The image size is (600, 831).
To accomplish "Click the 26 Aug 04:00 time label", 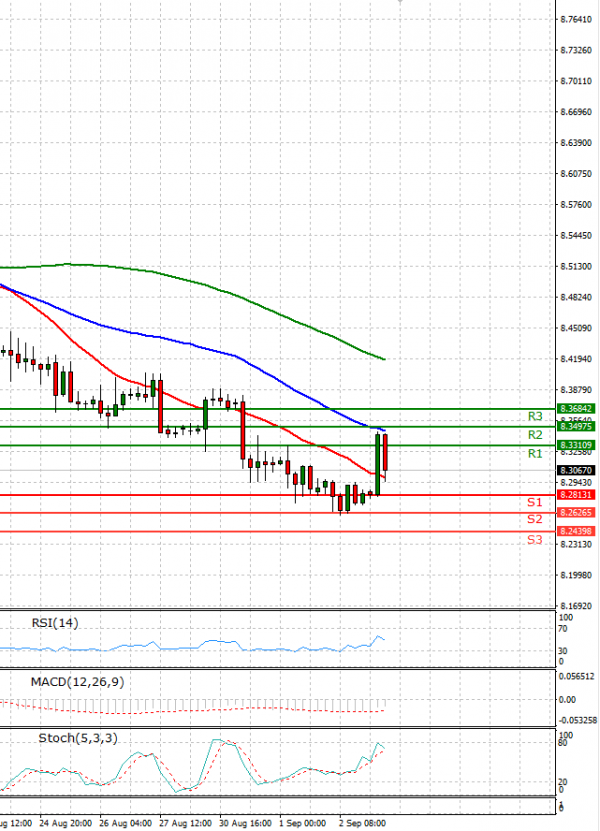I will click(126, 824).
